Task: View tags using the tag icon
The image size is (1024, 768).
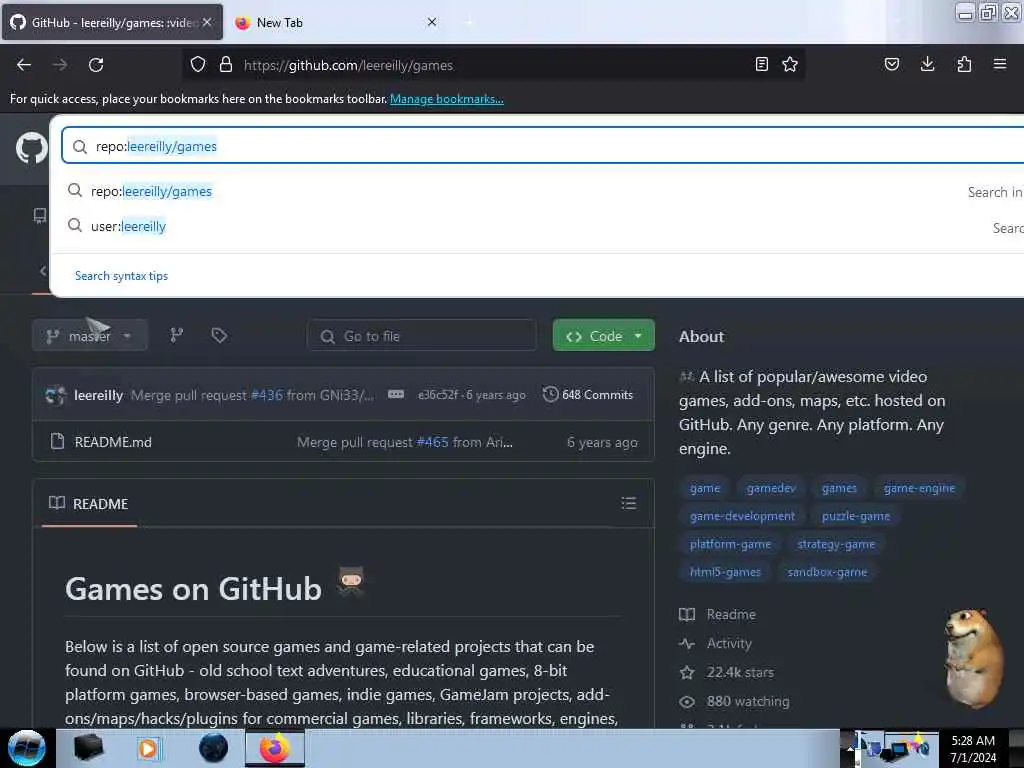Action: (219, 336)
